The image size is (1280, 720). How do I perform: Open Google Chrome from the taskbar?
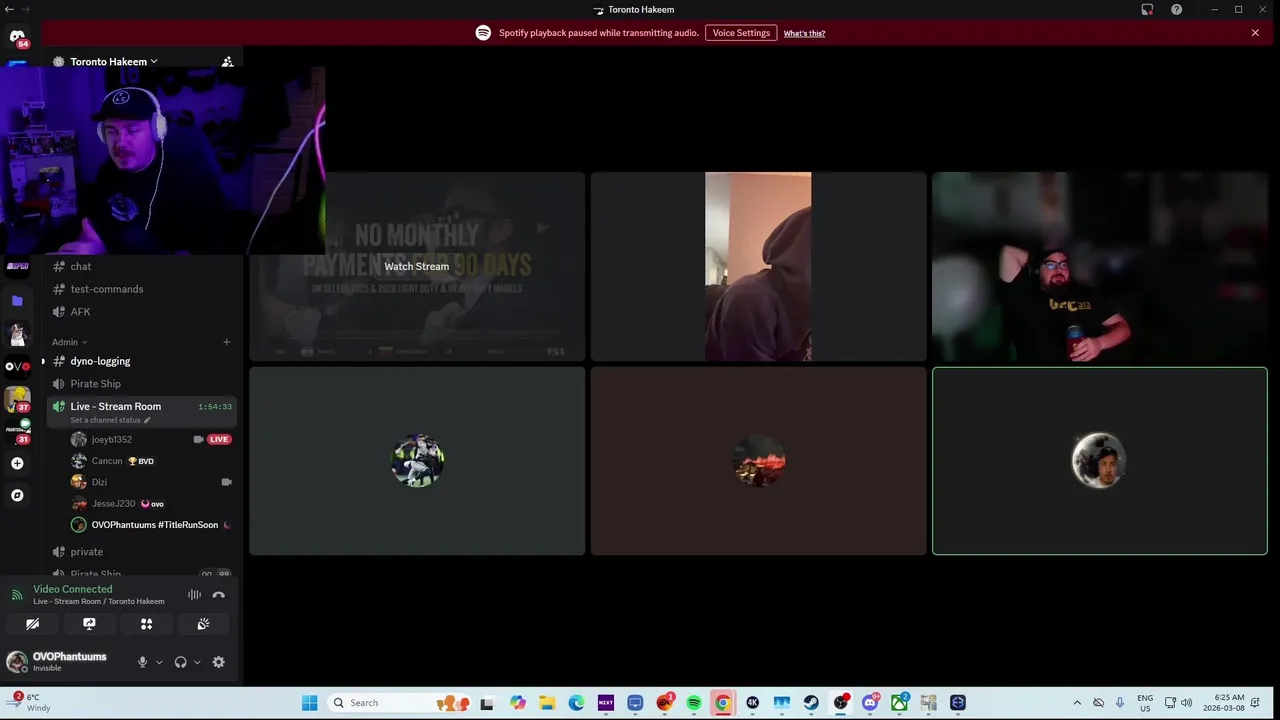pyautogui.click(x=722, y=703)
